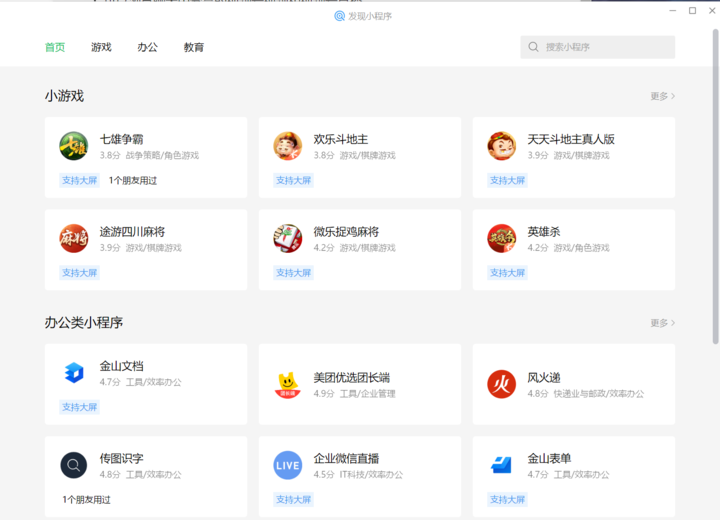The width and height of the screenshot is (720, 520).
Task: Click 支持大屏 tag on 金山表单 card
Action: [507, 499]
